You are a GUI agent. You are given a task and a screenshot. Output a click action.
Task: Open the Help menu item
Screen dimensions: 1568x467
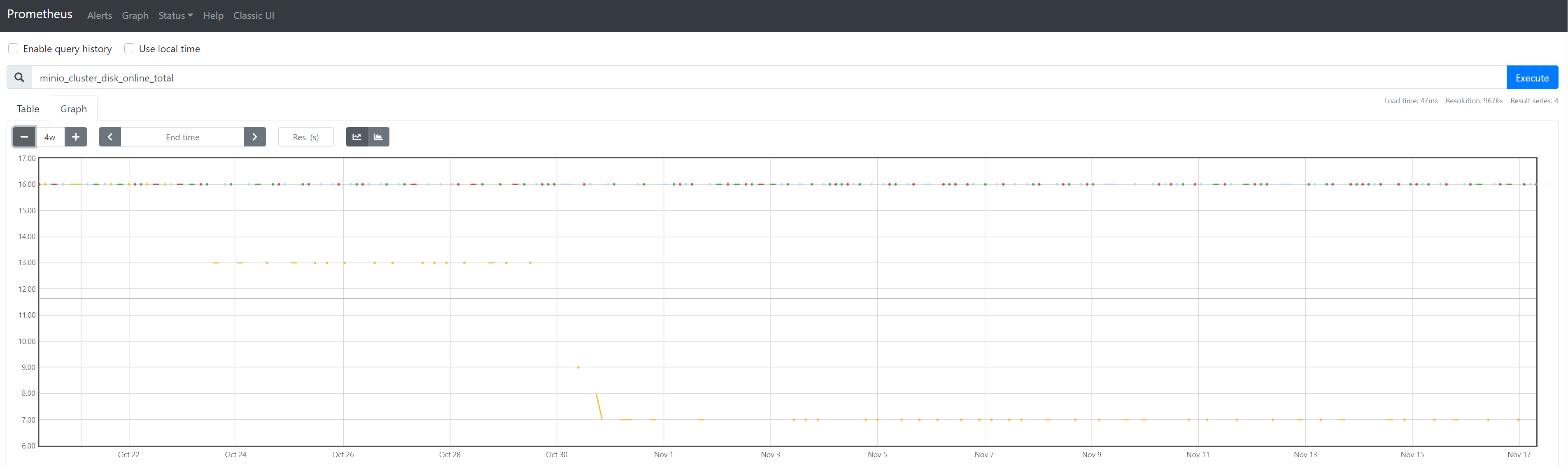click(213, 15)
